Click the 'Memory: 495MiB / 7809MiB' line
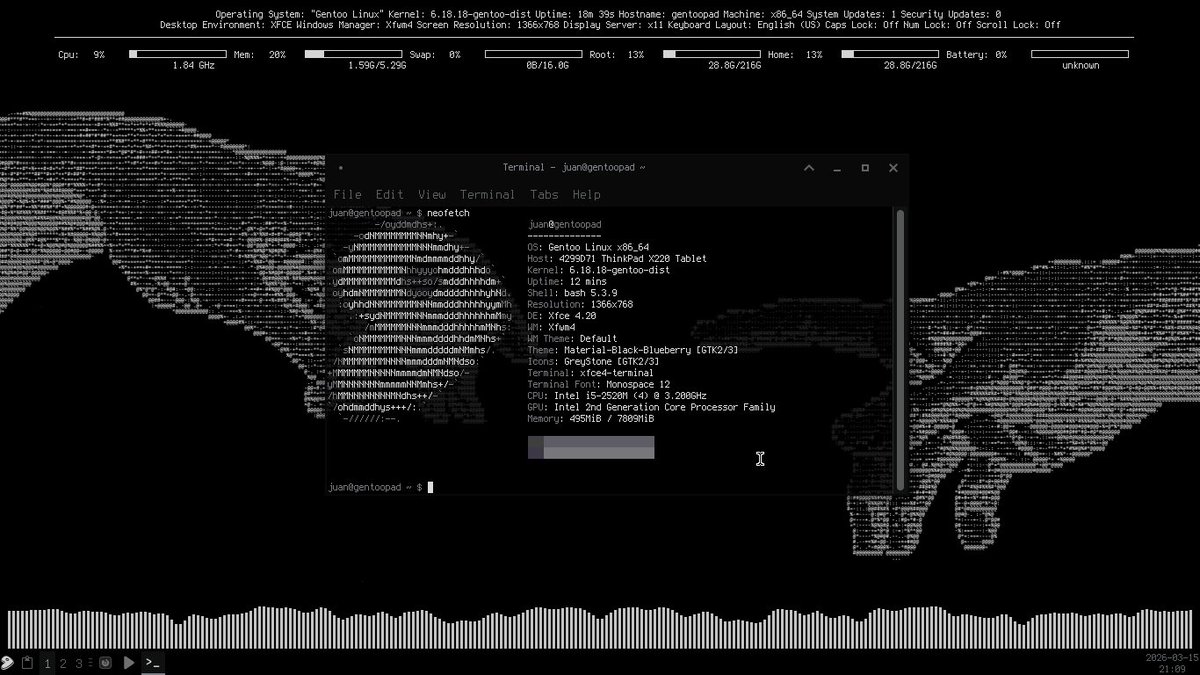The width and height of the screenshot is (1200, 675). (x=591, y=419)
